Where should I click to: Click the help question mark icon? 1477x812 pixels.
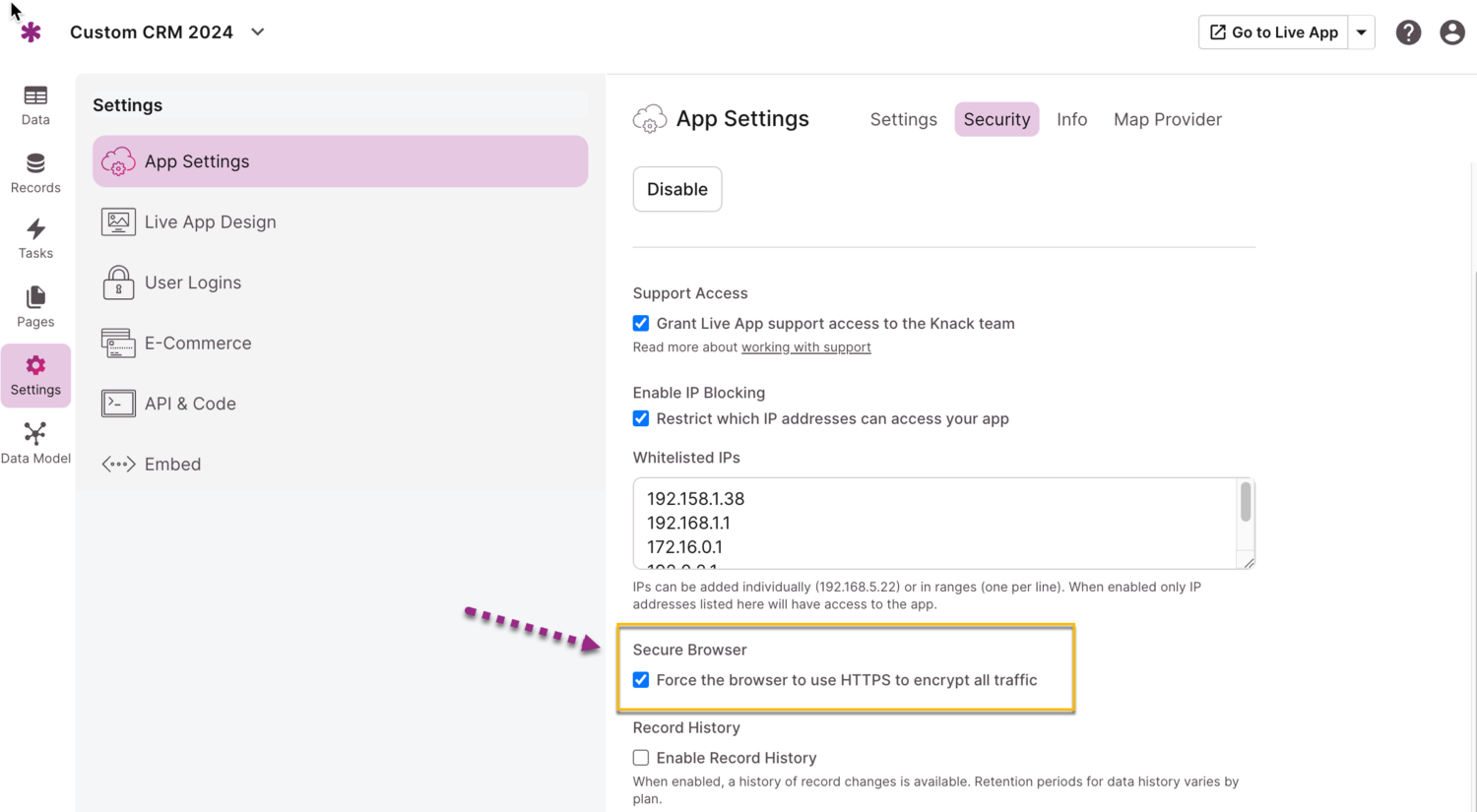click(x=1408, y=32)
